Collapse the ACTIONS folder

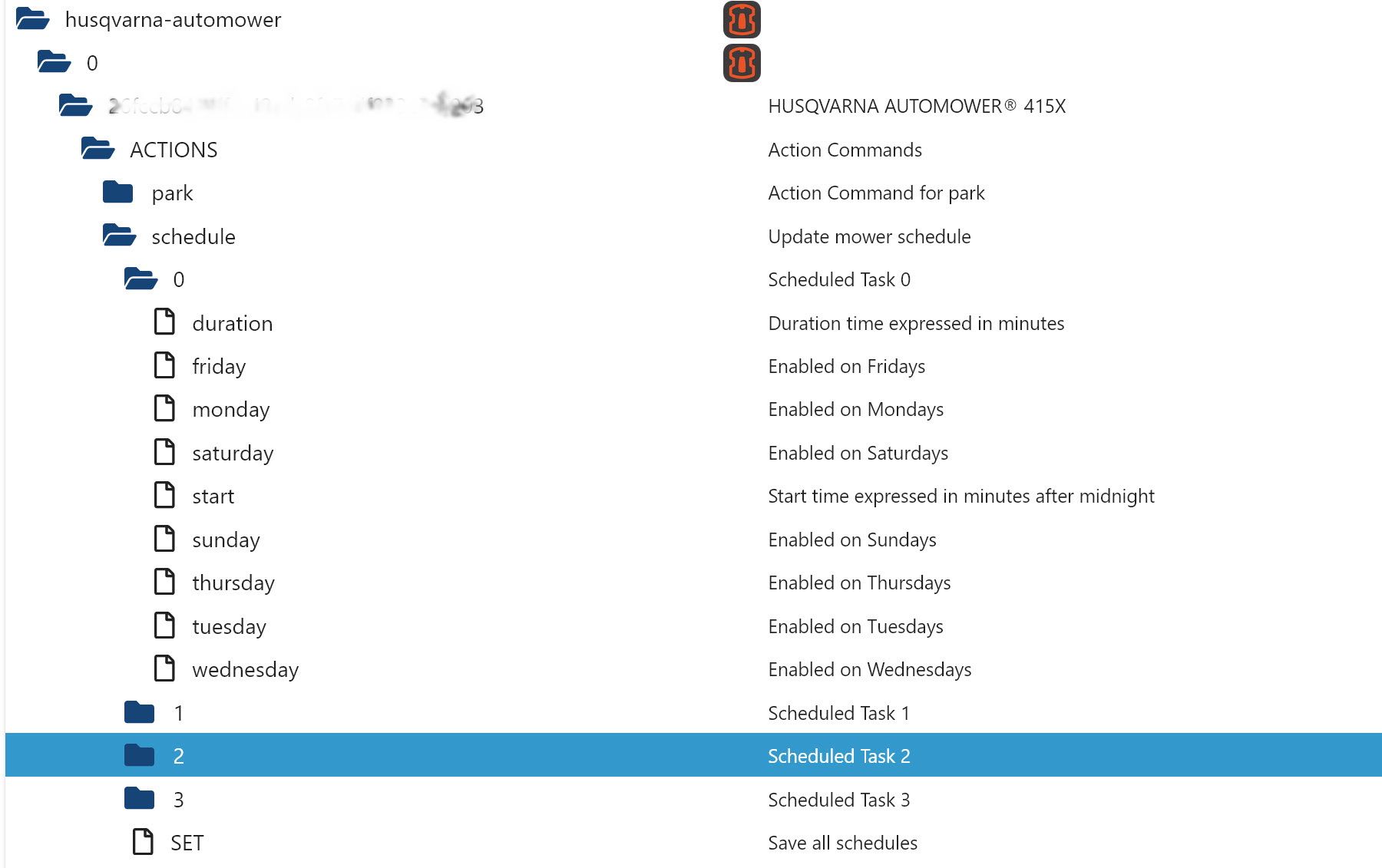pos(98,149)
